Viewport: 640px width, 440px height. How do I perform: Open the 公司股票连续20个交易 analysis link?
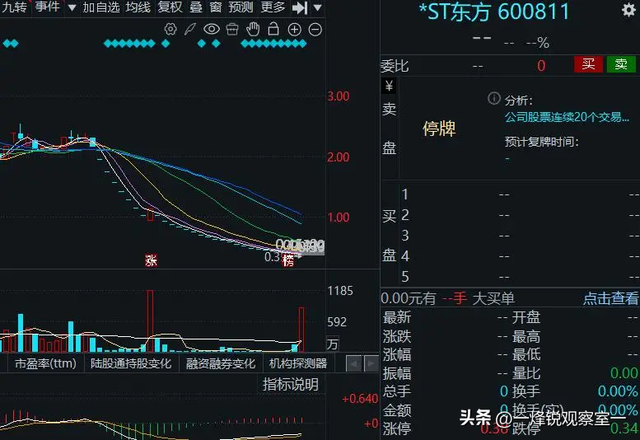pos(567,117)
